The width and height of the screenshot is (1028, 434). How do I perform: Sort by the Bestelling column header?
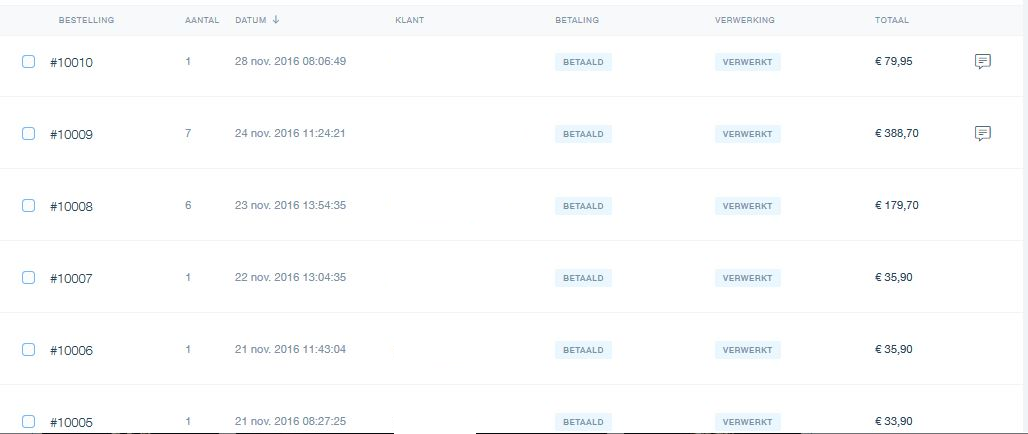[x=87, y=20]
